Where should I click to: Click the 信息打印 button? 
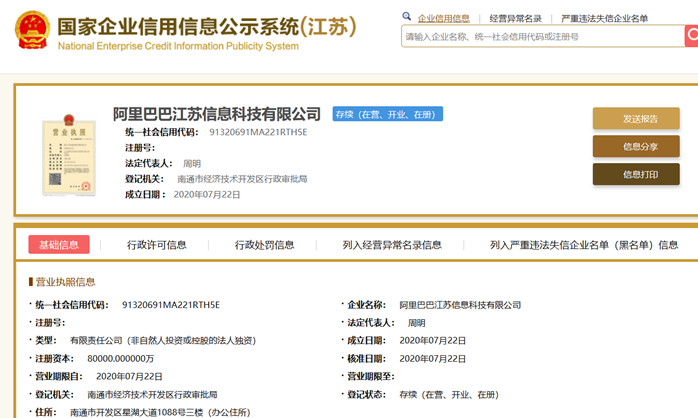[x=636, y=174]
